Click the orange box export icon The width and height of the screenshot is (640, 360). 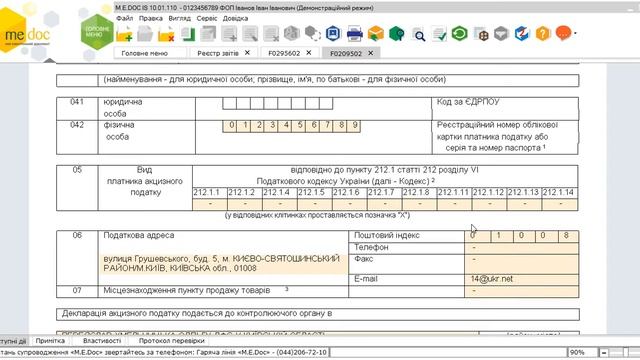point(376,34)
